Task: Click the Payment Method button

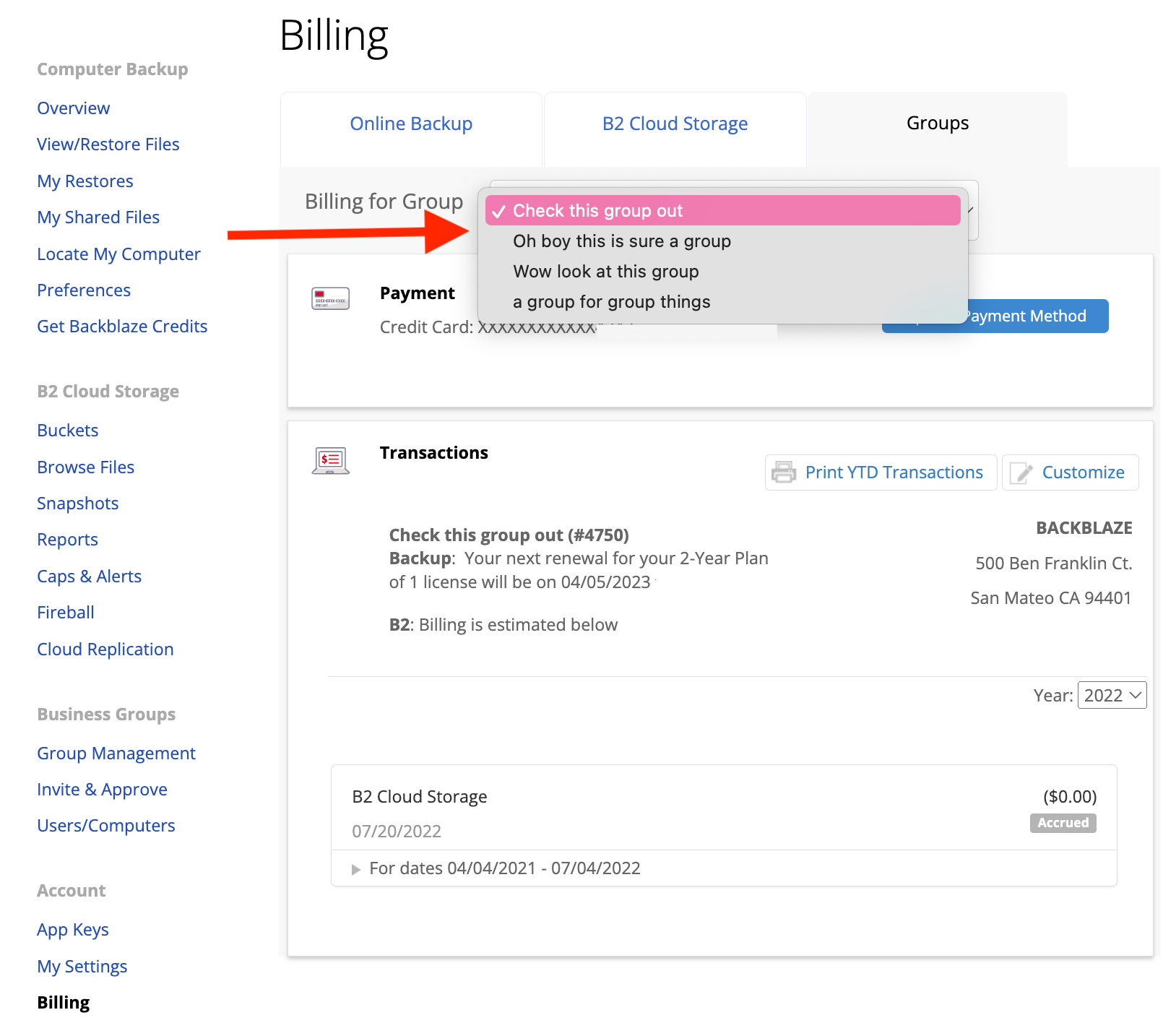Action: pyautogui.click(x=995, y=316)
